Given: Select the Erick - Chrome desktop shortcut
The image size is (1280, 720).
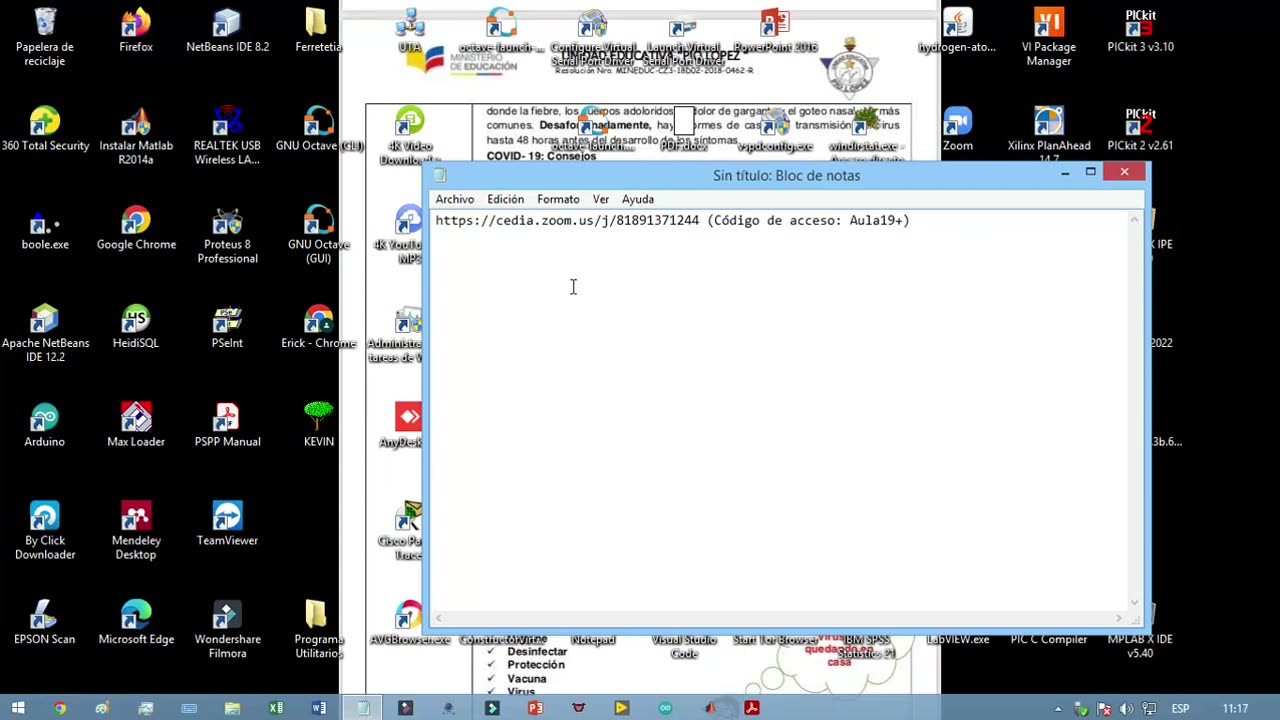Looking at the screenshot, I should click(319, 327).
